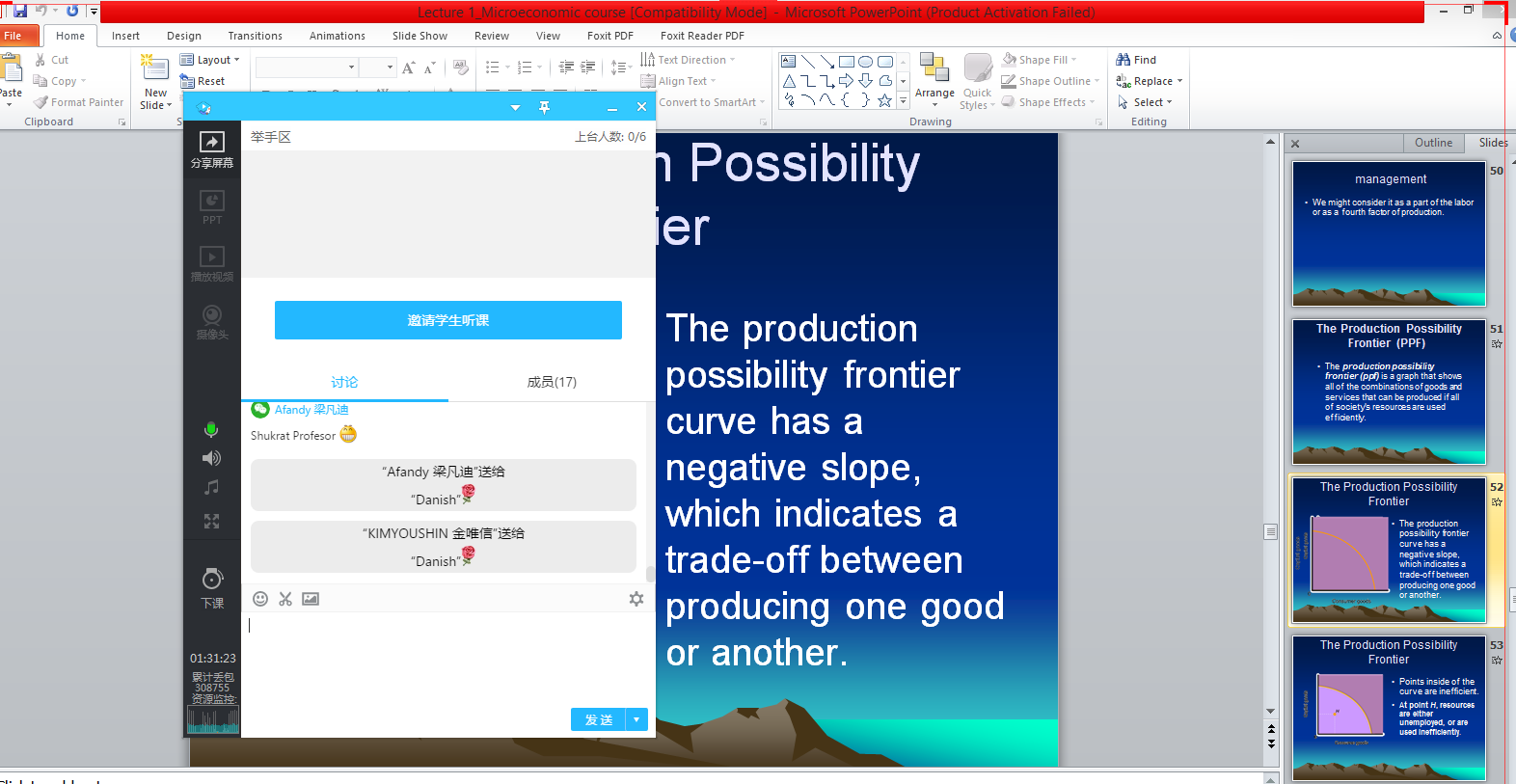This screenshot has height=784, width=1516.
Task: Click the insert image icon in chat
Action: [x=311, y=599]
